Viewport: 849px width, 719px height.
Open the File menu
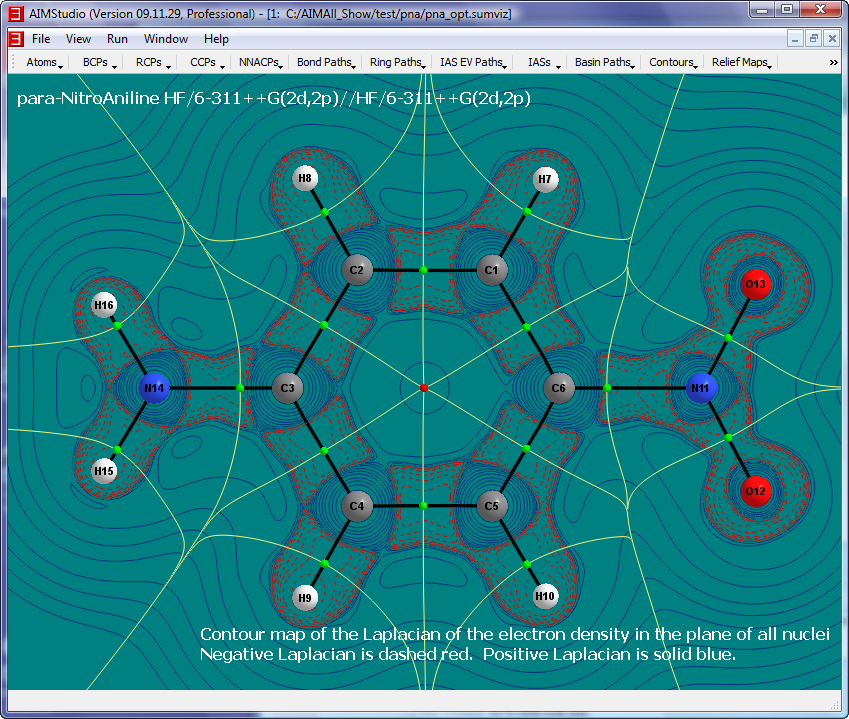41,39
